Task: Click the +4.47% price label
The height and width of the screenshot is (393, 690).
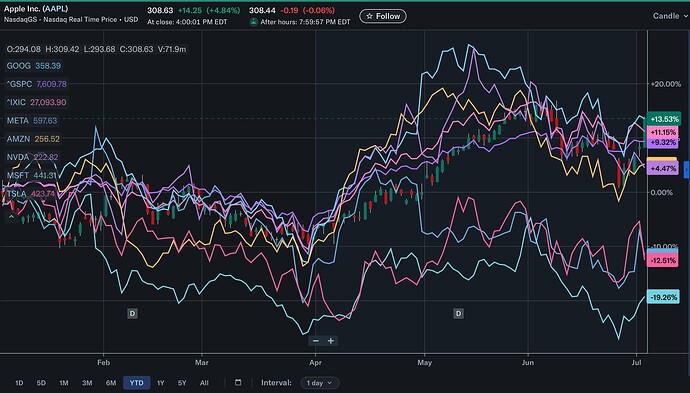Action: click(x=663, y=169)
